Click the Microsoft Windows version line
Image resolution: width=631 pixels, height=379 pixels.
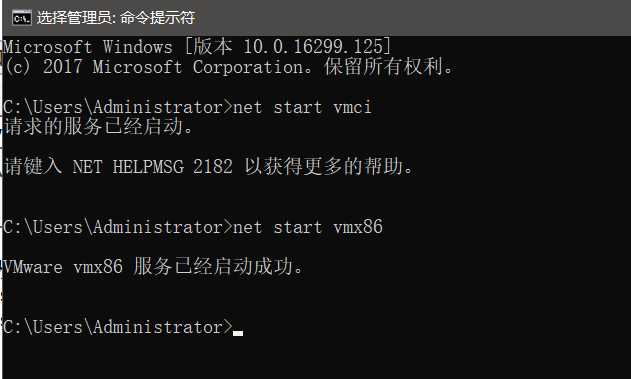tap(197, 47)
